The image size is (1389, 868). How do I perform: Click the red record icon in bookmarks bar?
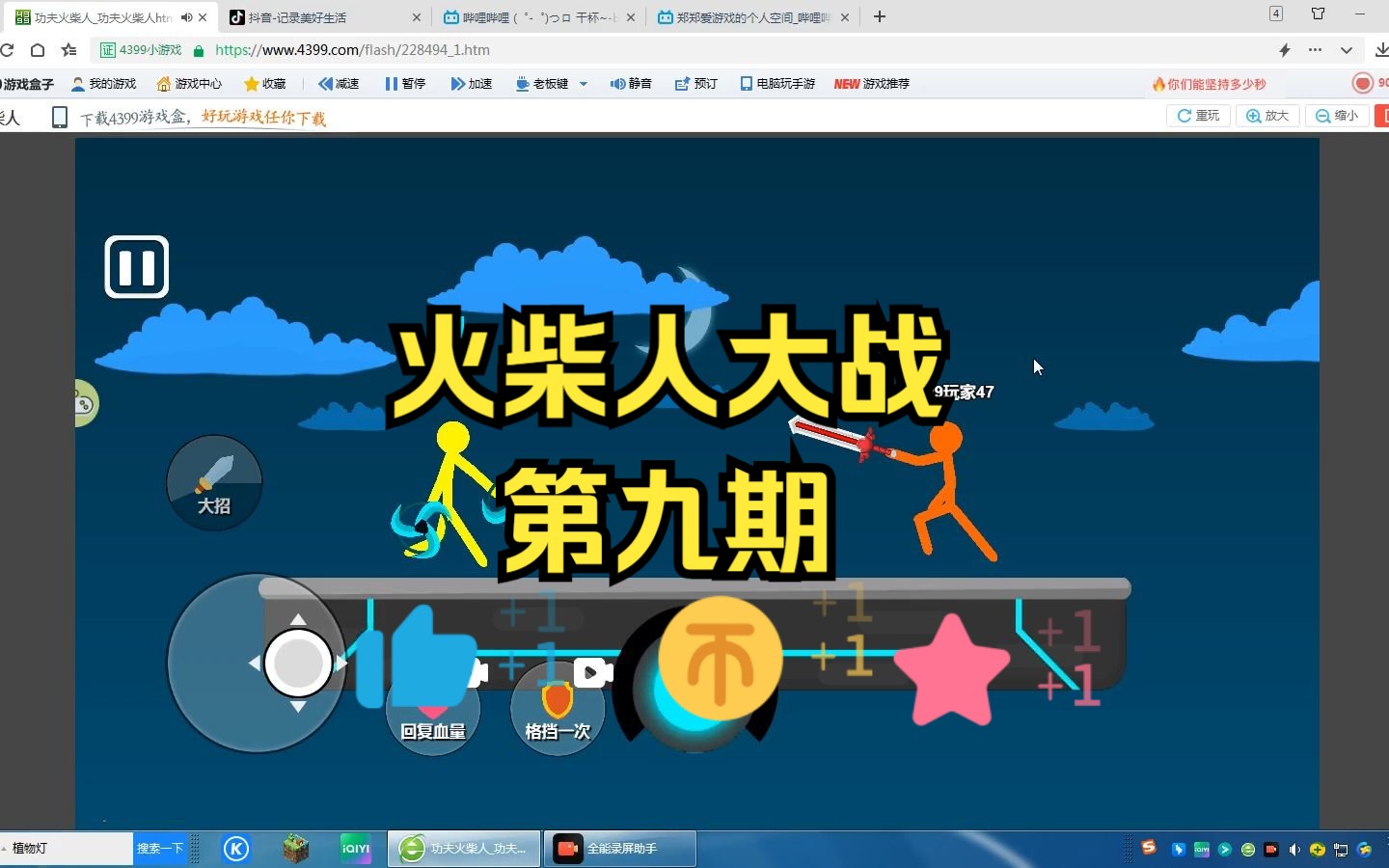[1362, 84]
